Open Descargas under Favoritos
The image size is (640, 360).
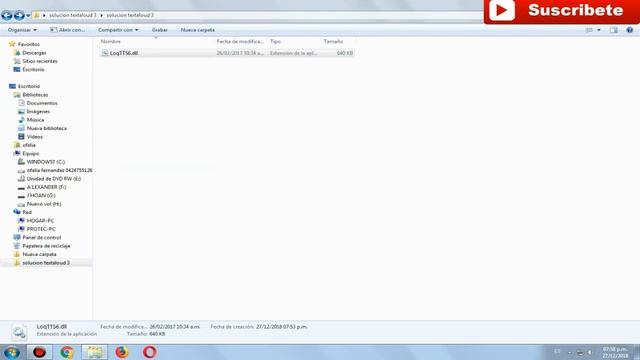tap(34, 53)
